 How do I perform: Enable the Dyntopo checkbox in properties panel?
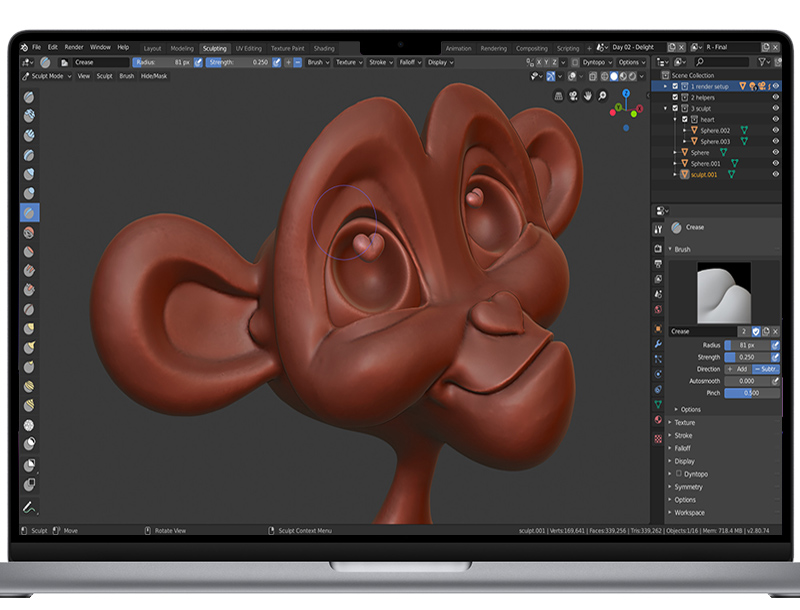pyautogui.click(x=679, y=474)
